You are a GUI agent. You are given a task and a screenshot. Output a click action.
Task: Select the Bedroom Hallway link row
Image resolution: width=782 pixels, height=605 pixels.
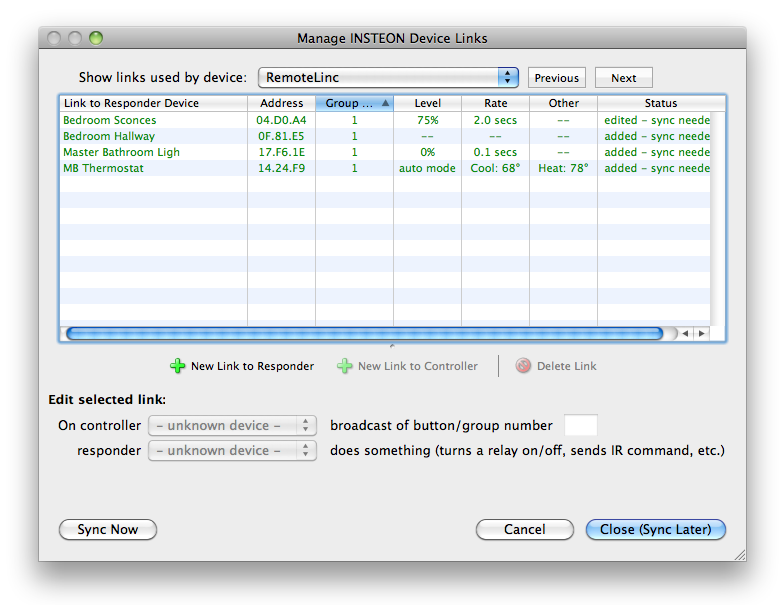tap(385, 136)
